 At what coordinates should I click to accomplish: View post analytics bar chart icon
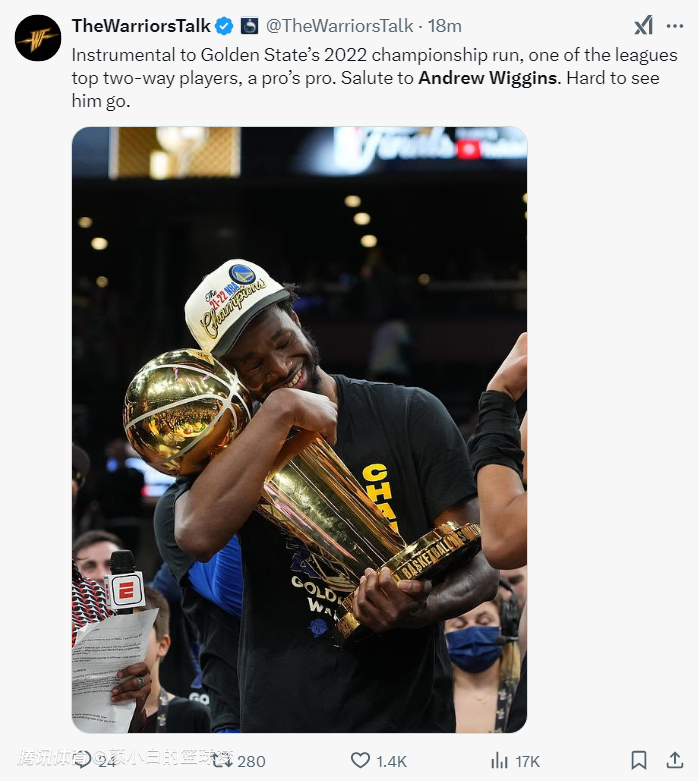click(x=499, y=760)
